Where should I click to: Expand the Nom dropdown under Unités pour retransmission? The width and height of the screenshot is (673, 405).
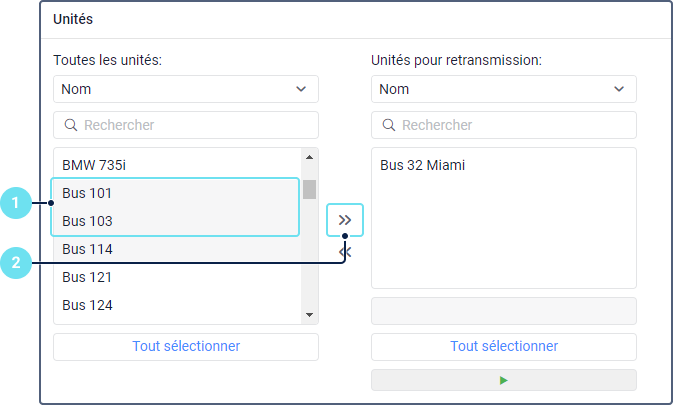click(x=503, y=89)
